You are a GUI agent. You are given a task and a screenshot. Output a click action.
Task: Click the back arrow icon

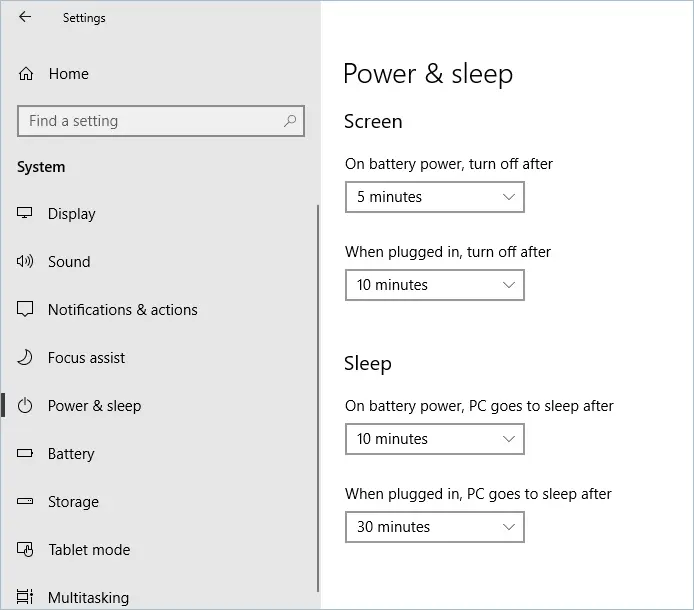tap(25, 17)
